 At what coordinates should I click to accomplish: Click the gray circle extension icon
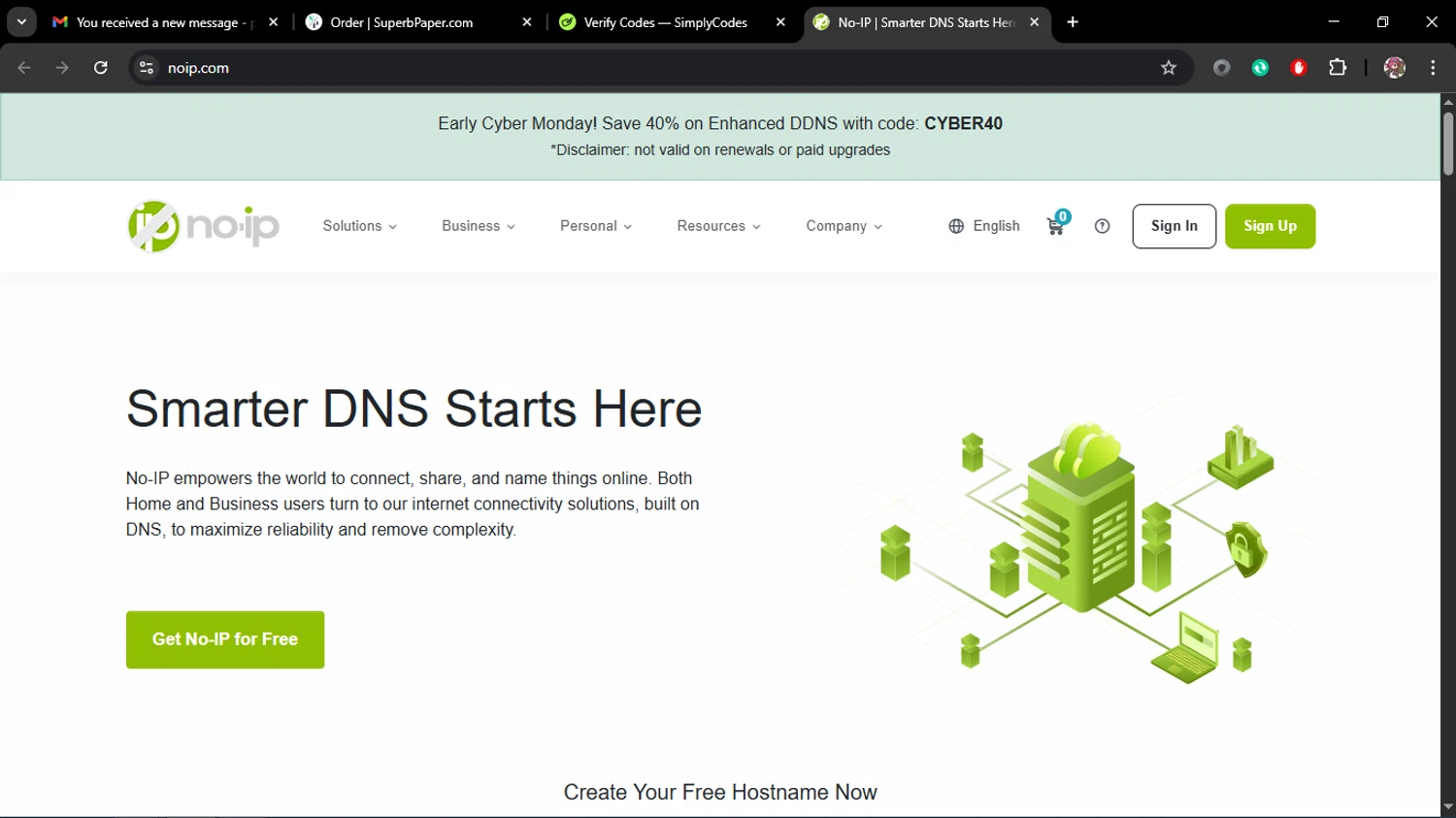click(x=1222, y=67)
